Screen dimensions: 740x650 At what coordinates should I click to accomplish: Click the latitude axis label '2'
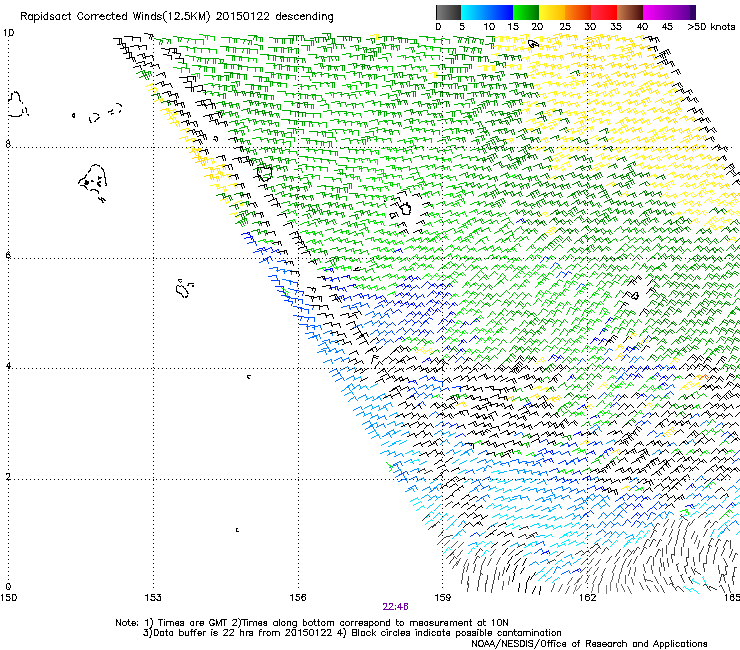pyautogui.click(x=8, y=476)
